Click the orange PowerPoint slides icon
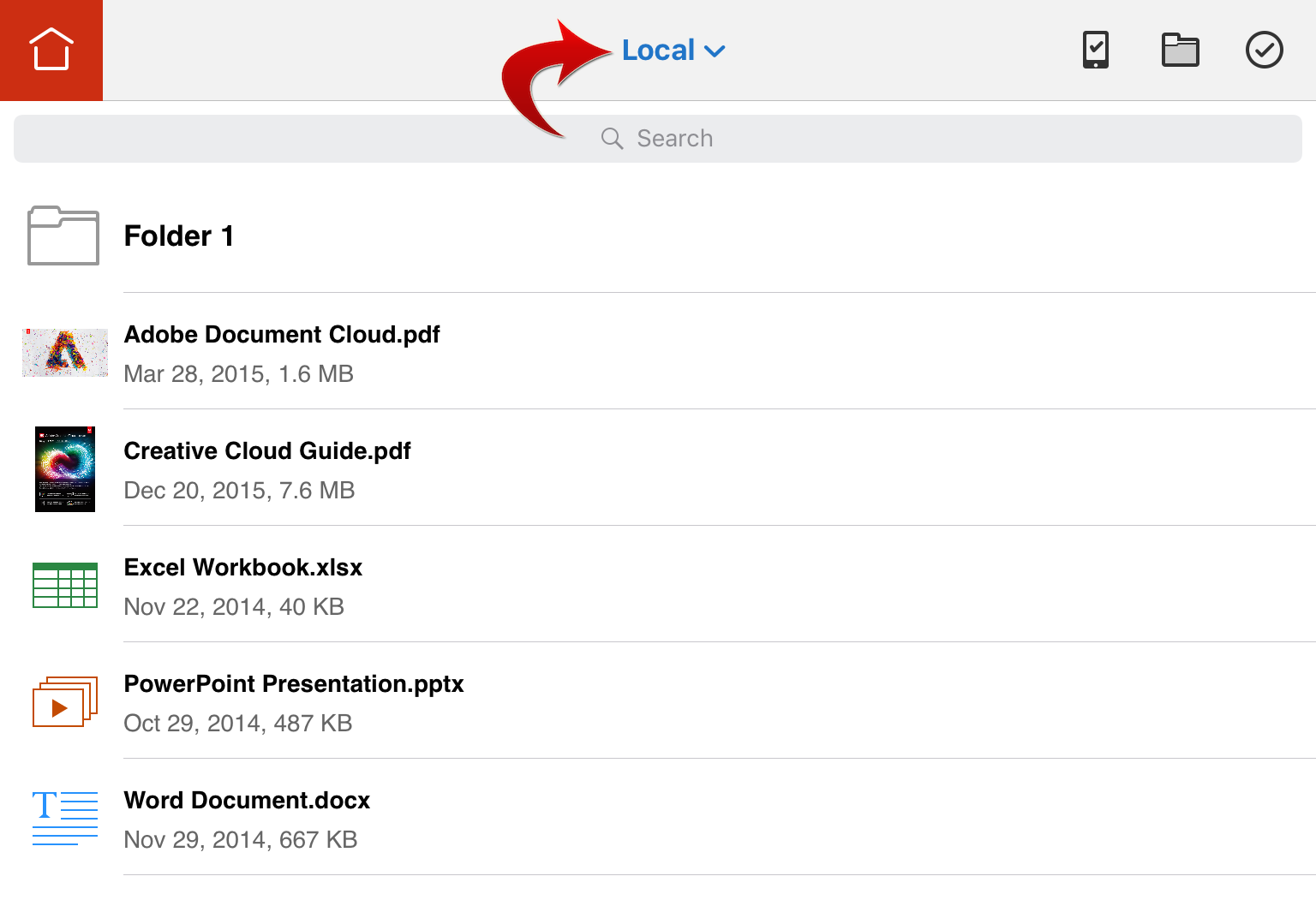 pos(65,701)
